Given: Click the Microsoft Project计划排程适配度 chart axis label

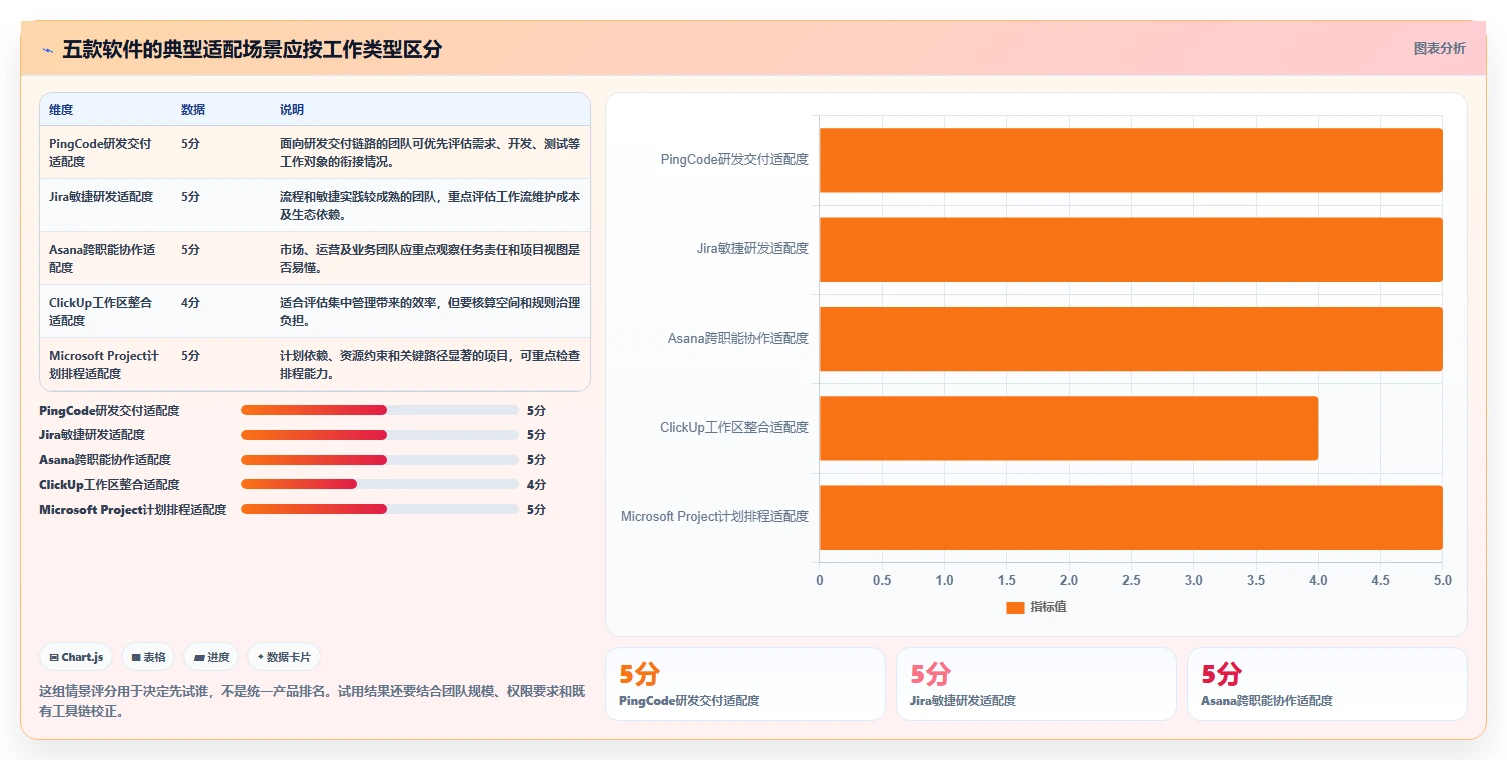Looking at the screenshot, I should pos(715,516).
